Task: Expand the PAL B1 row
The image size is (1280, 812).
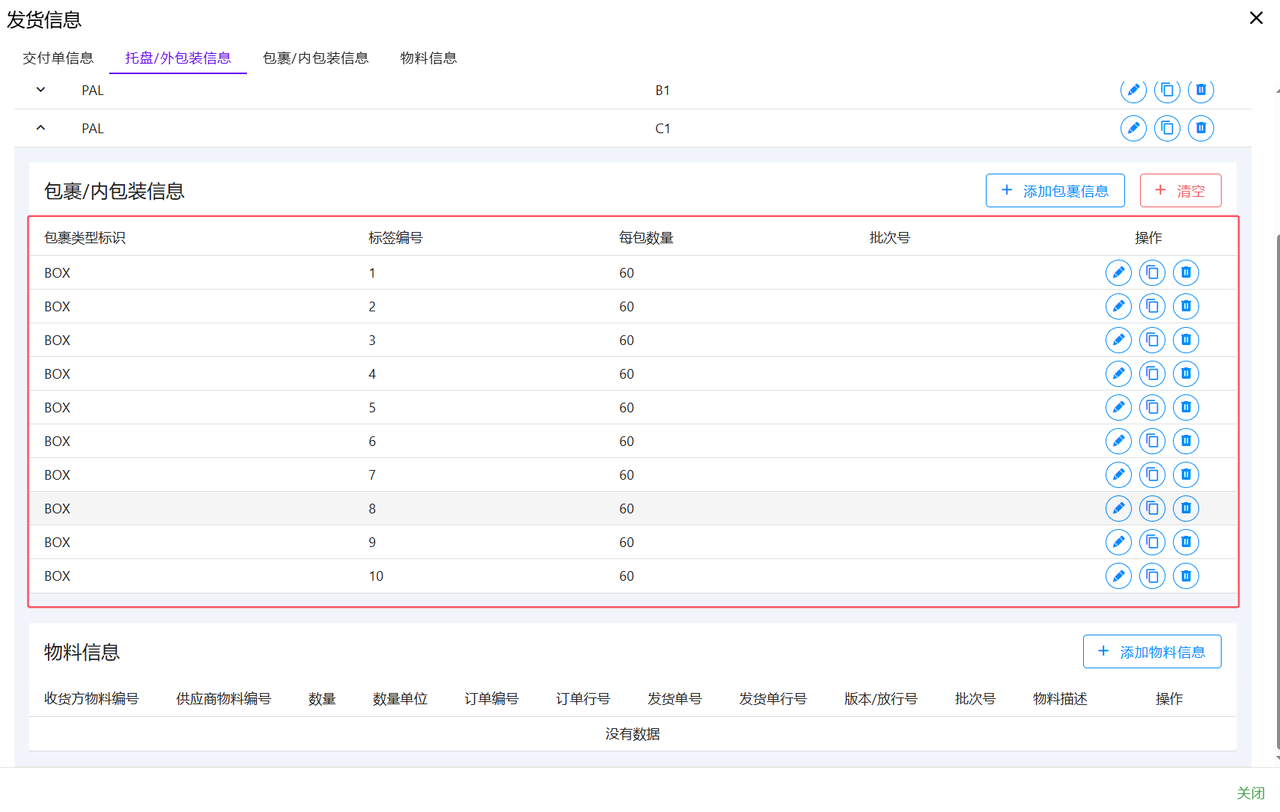Action: [x=41, y=90]
